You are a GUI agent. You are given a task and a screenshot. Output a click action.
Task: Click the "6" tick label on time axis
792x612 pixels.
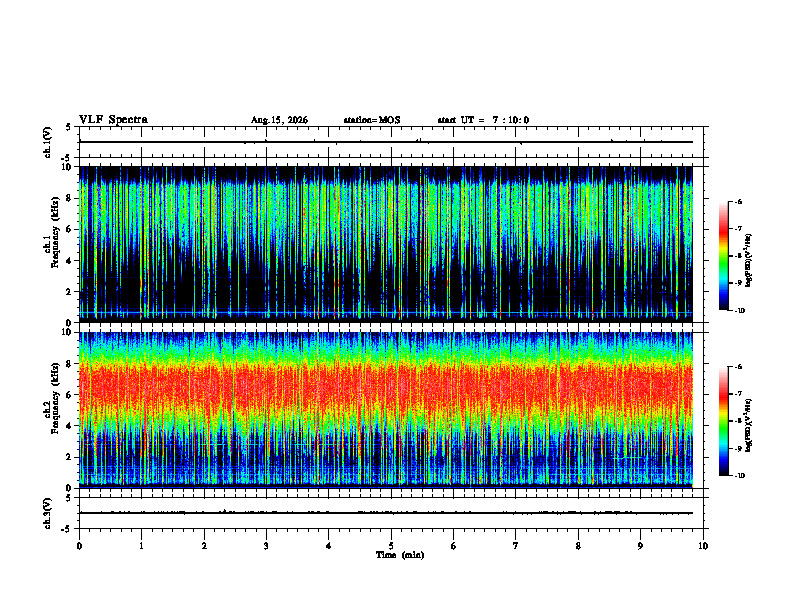pos(454,546)
